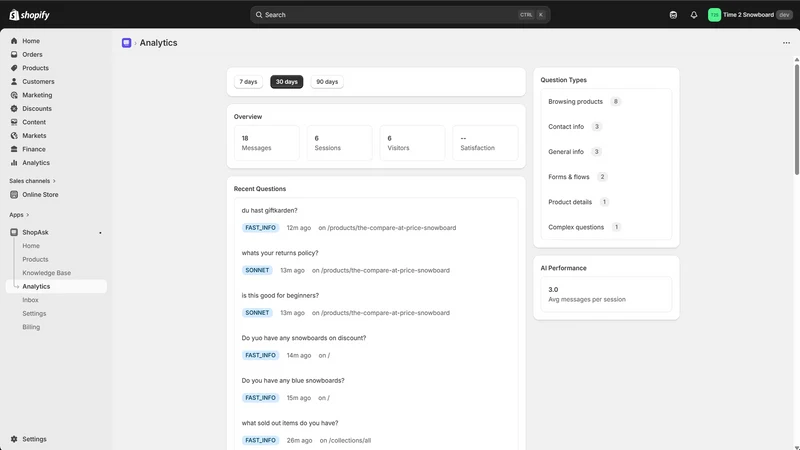Click the ShopAsk app icon

tap(14, 232)
